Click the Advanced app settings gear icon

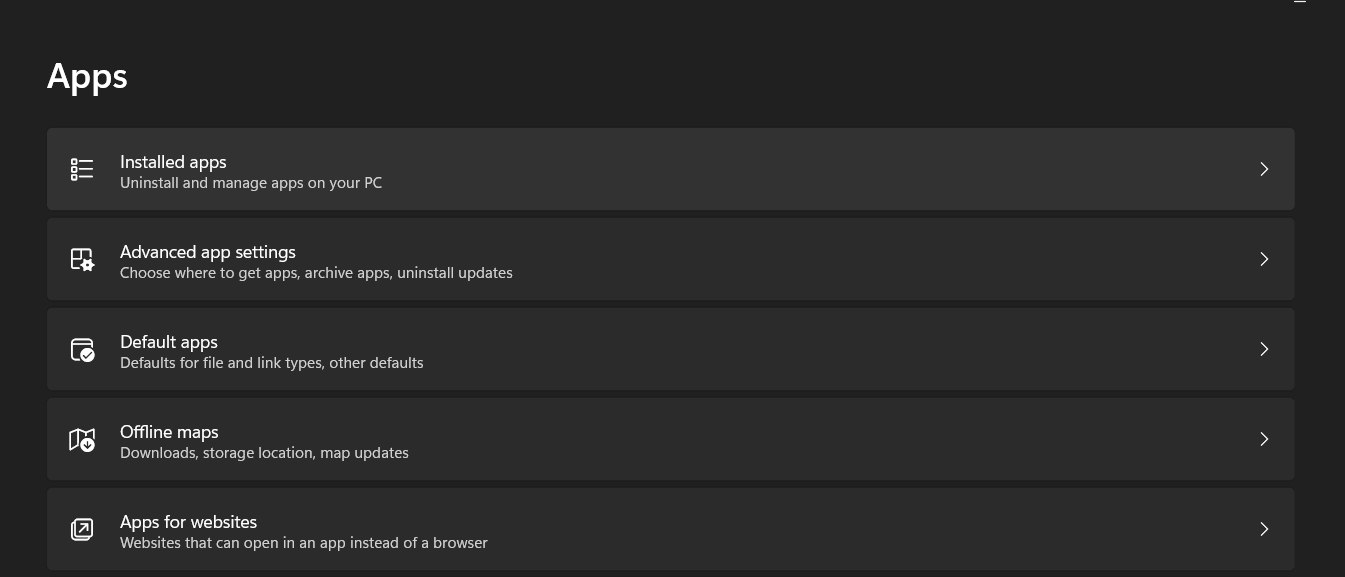(x=82, y=259)
